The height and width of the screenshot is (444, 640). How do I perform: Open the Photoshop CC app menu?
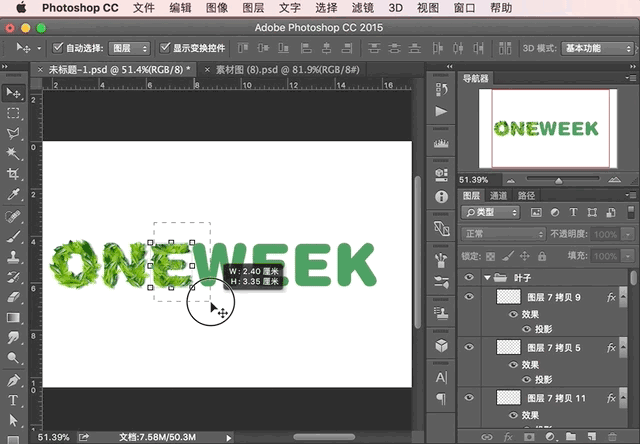pyautogui.click(x=80, y=8)
